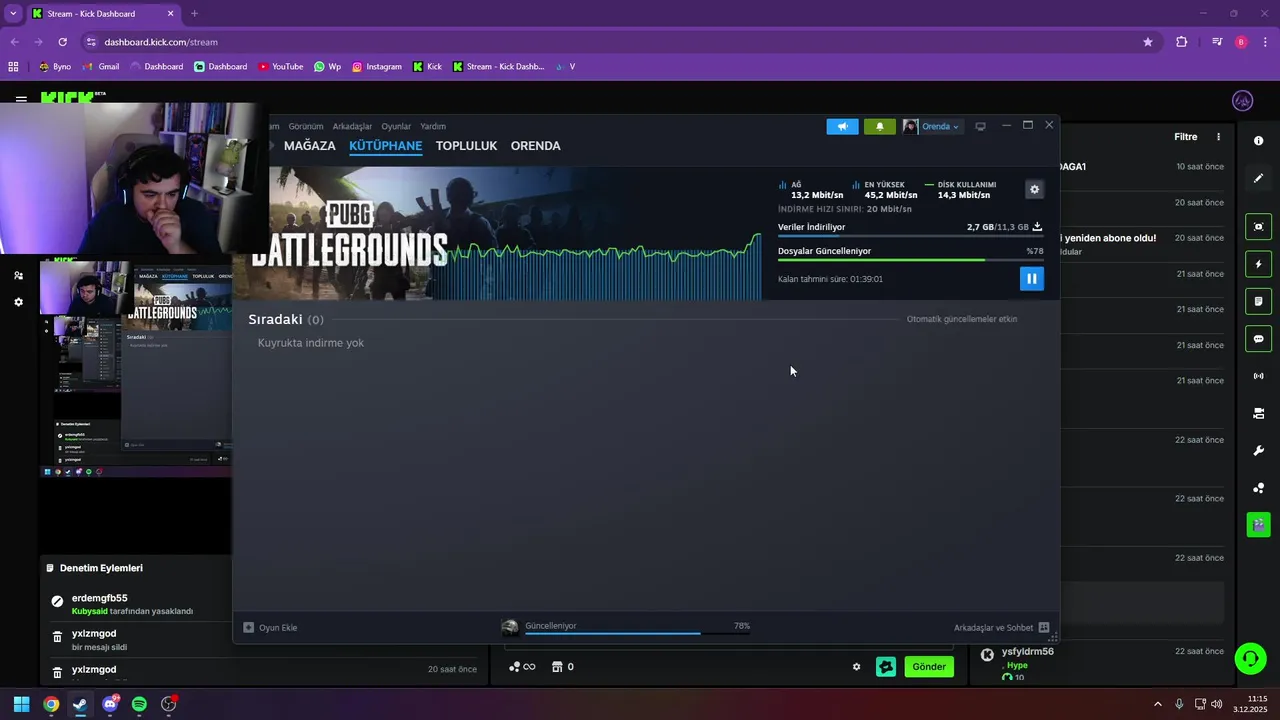Click the Gönder send button in Kick chat

(929, 667)
